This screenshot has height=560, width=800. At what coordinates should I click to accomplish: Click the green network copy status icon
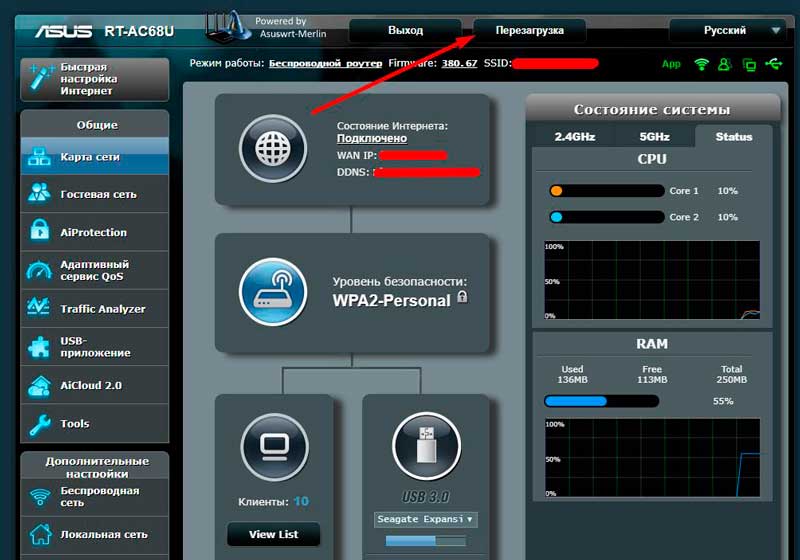click(749, 65)
